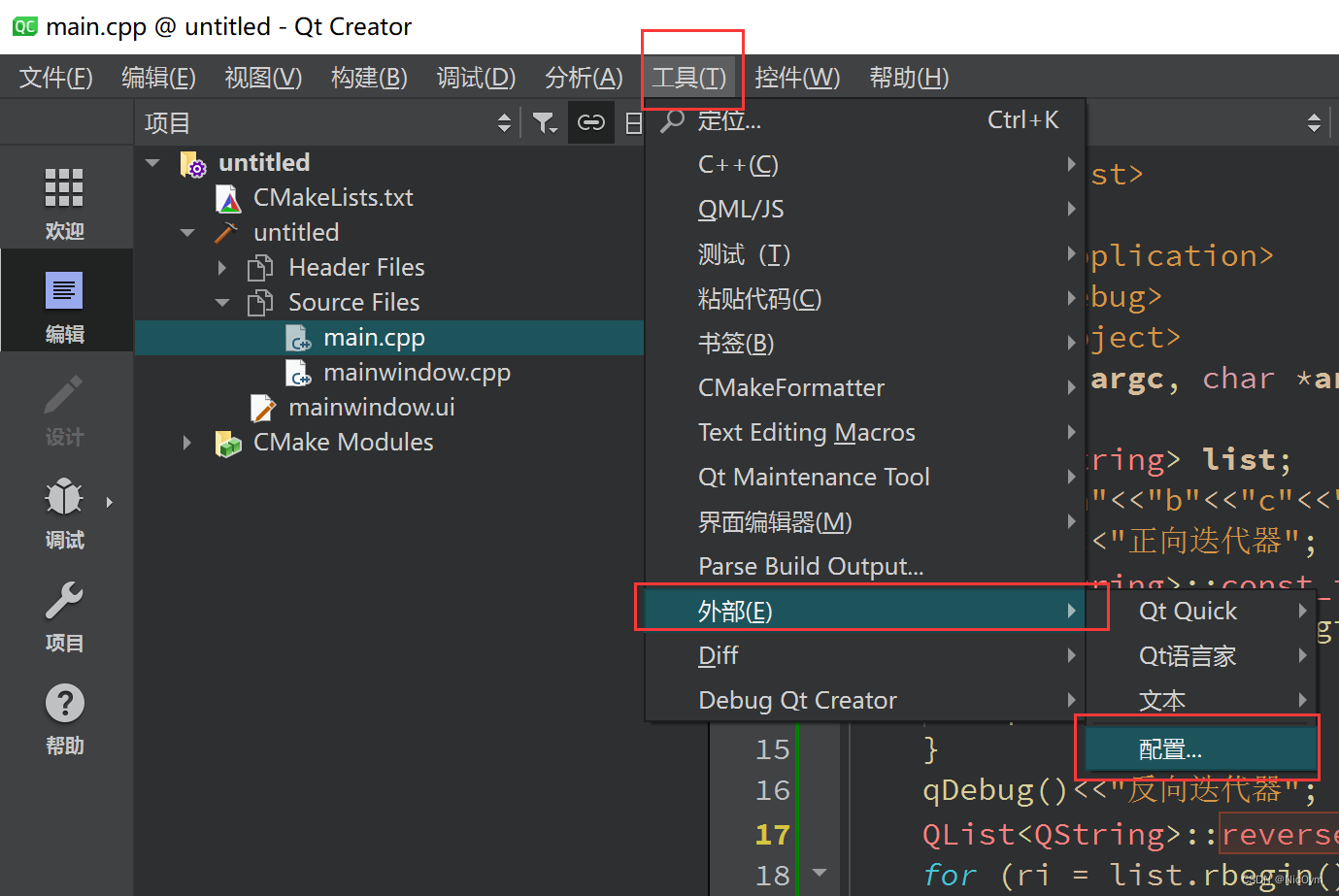Select the 配置... menu entry

[x=1170, y=749]
